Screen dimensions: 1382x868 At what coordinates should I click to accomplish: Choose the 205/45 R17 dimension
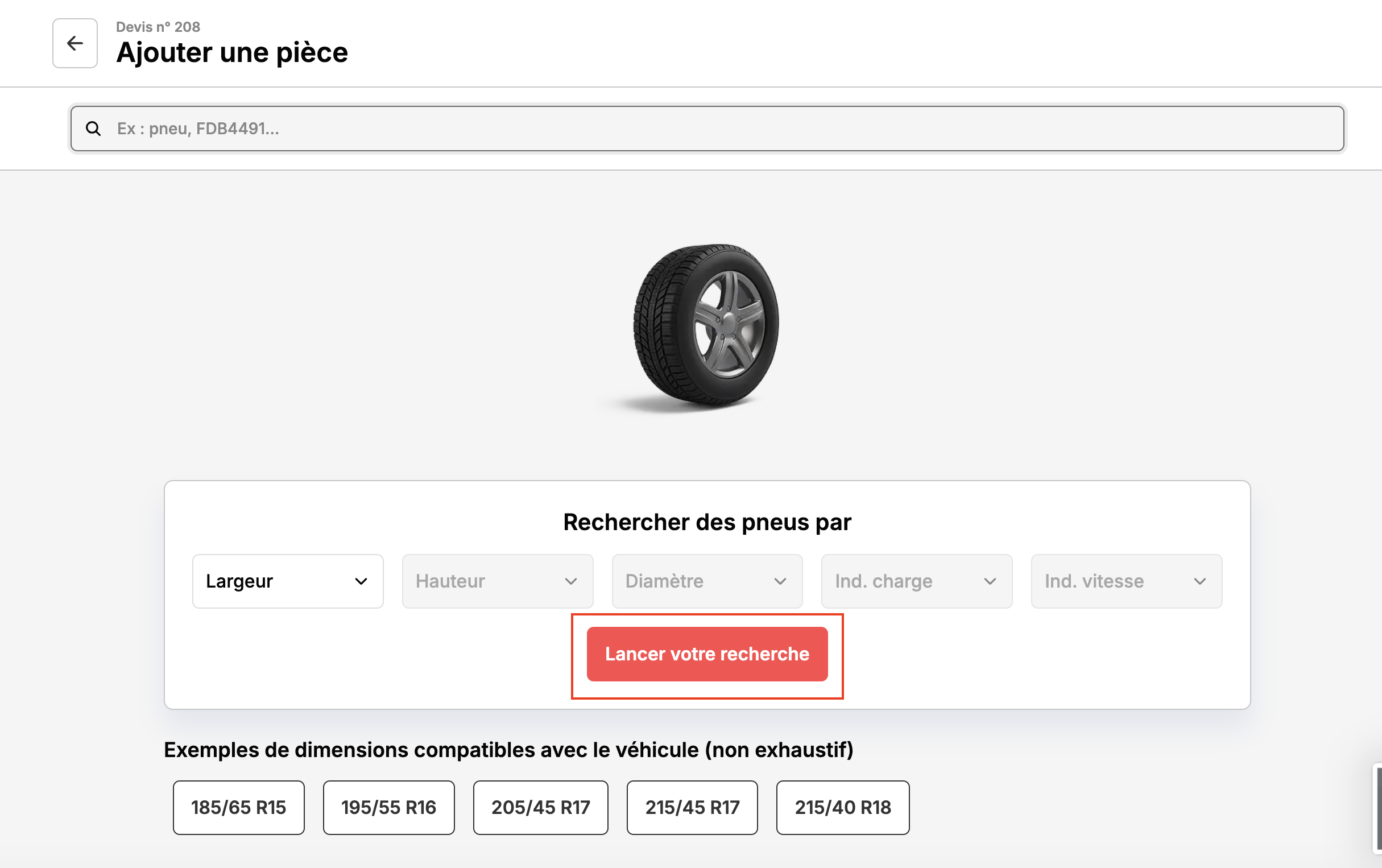[x=541, y=807]
